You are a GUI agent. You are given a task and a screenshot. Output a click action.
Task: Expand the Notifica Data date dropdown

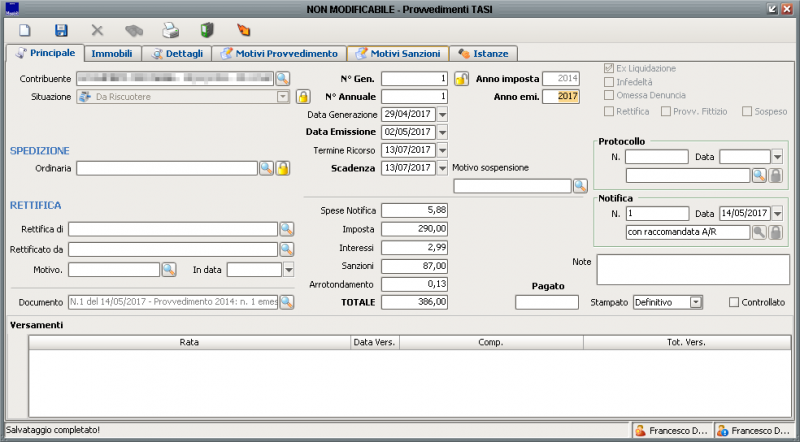pos(777,214)
